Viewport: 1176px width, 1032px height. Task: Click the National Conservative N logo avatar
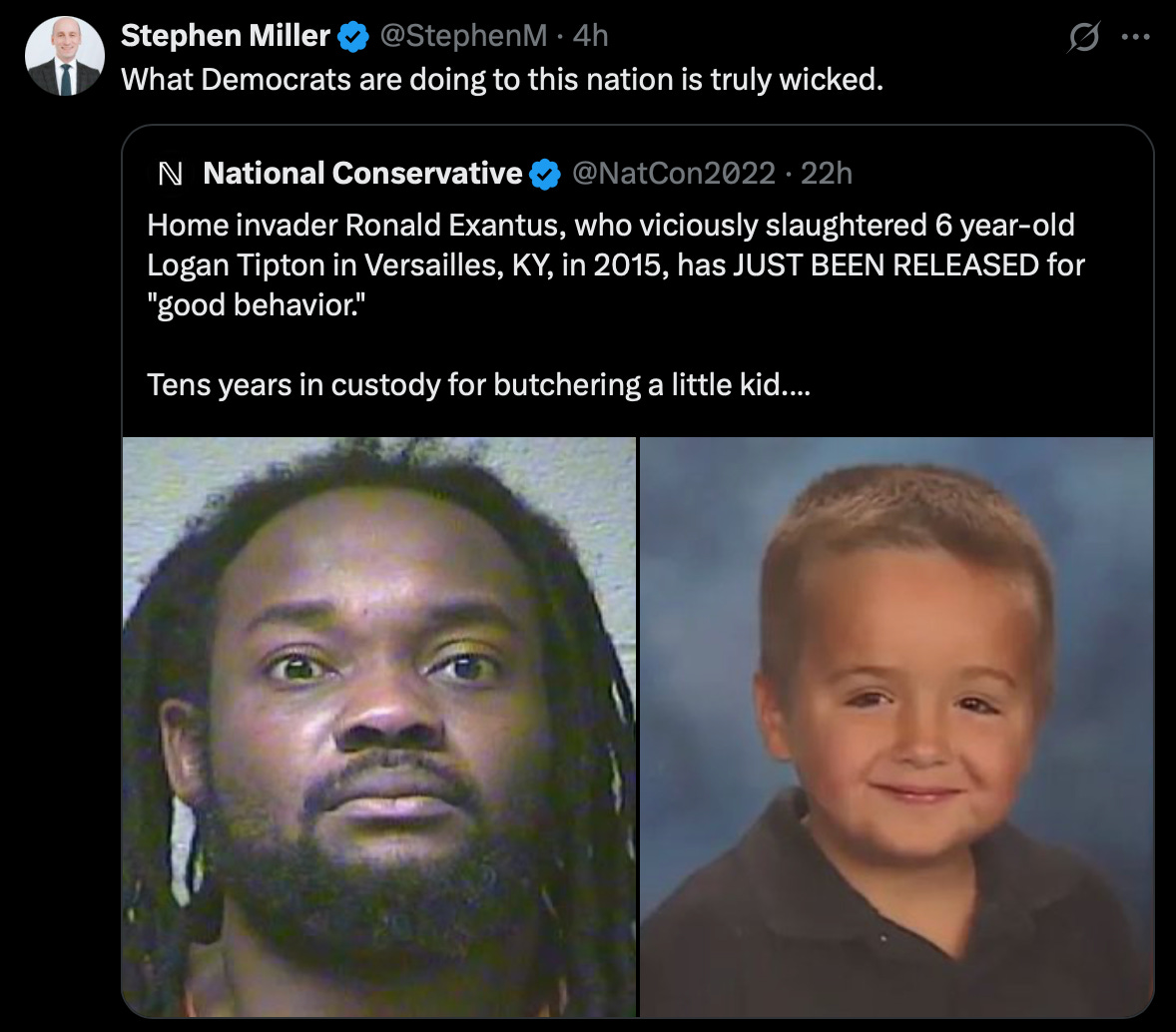[171, 174]
